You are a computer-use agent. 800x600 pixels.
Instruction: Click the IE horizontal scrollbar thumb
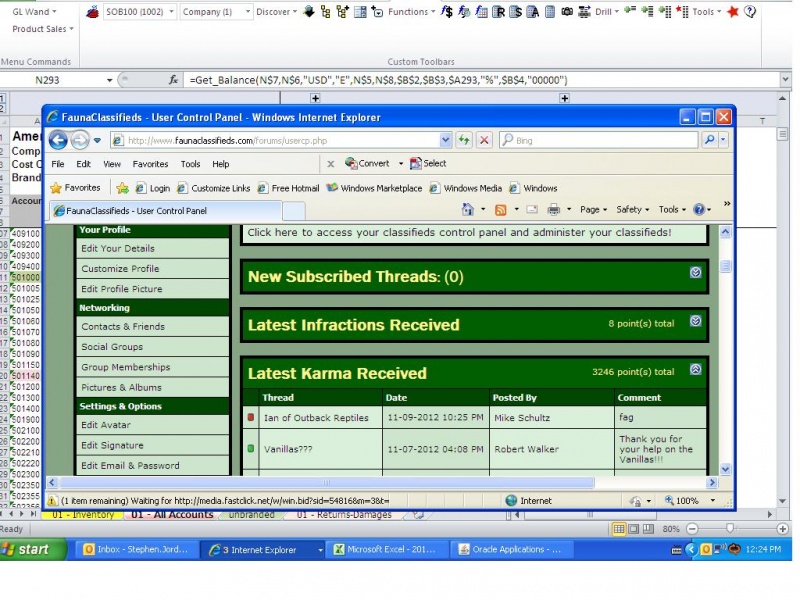[x=327, y=482]
